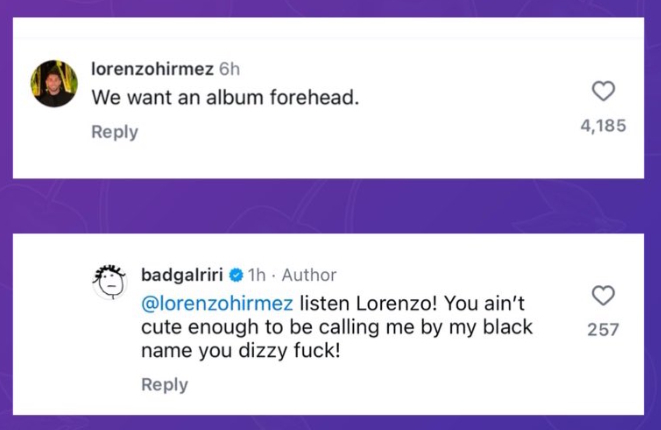Open badgalriri's sketch-face avatar

110,283
